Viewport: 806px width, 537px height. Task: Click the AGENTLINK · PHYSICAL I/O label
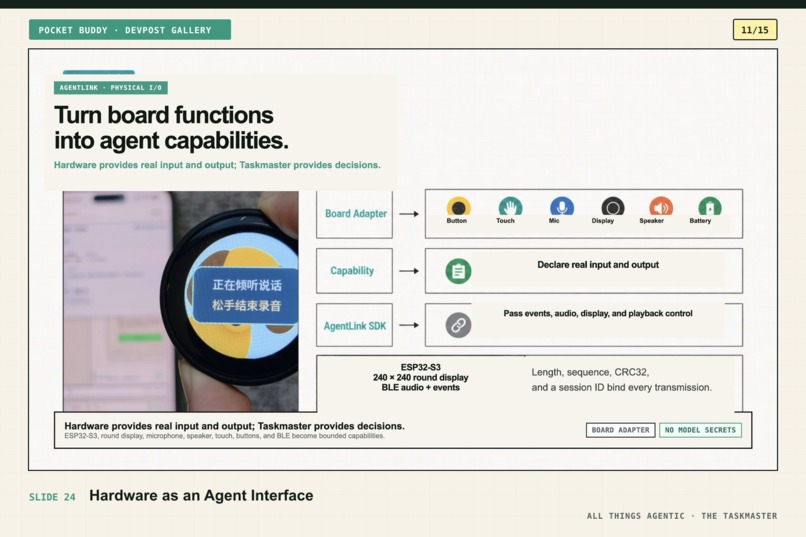click(111, 88)
